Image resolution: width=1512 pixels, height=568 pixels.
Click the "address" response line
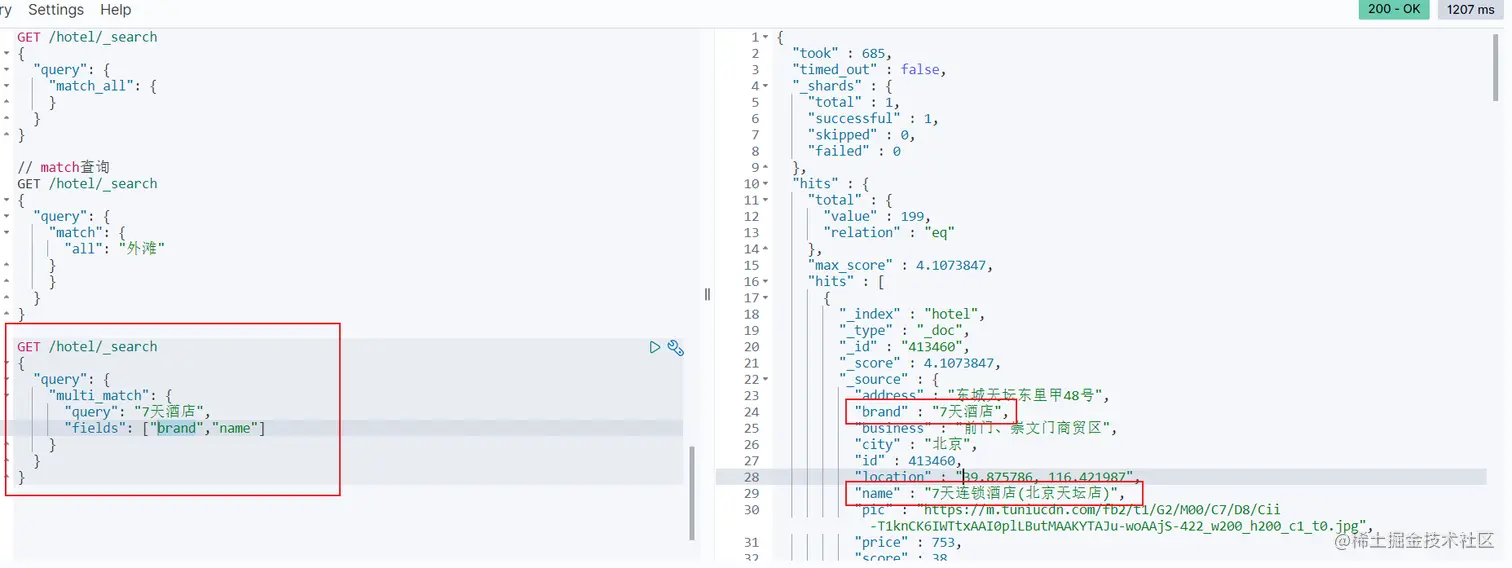[x=982, y=396]
